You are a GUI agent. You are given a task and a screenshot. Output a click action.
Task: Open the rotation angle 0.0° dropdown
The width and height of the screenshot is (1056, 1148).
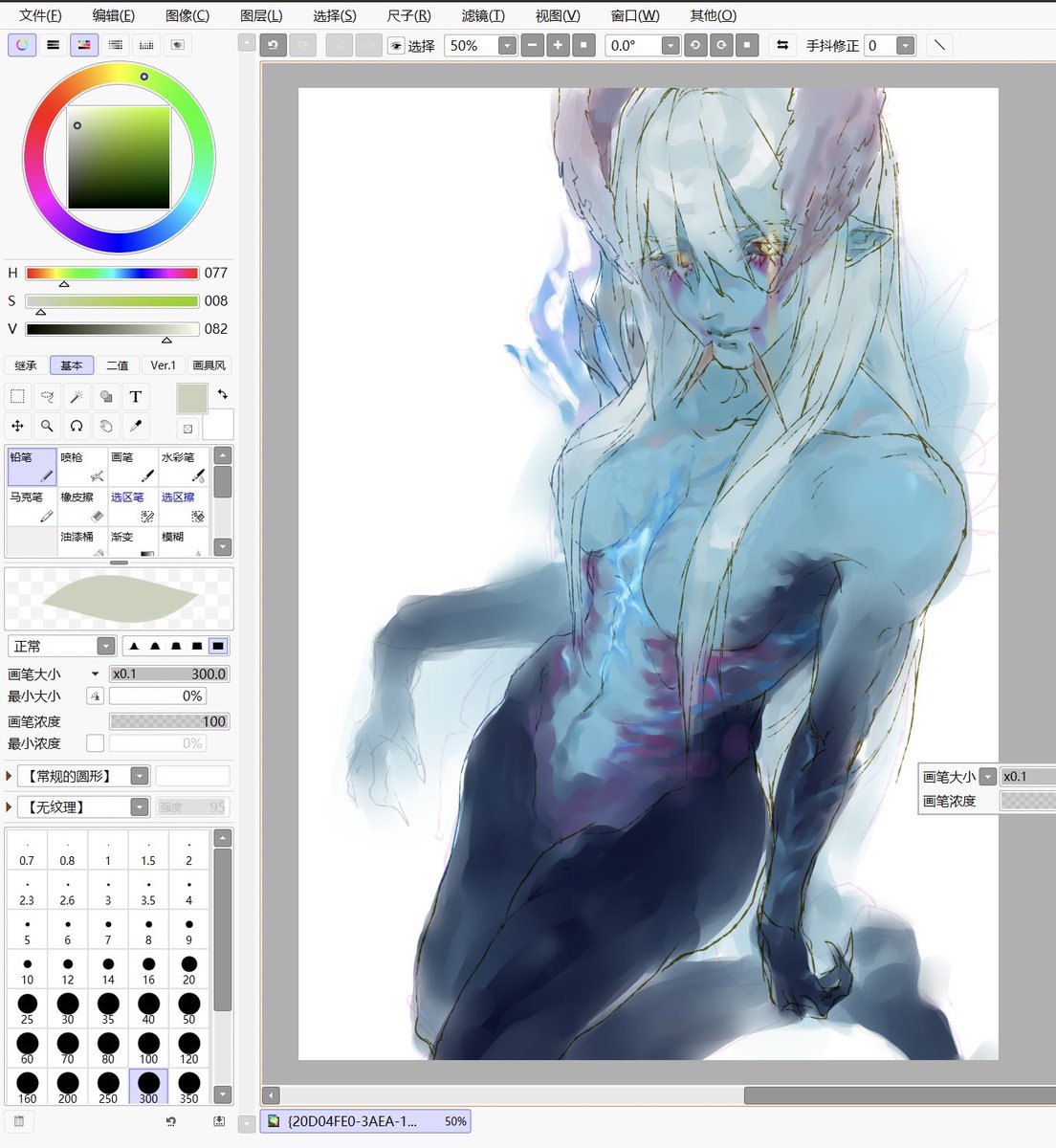(671, 45)
